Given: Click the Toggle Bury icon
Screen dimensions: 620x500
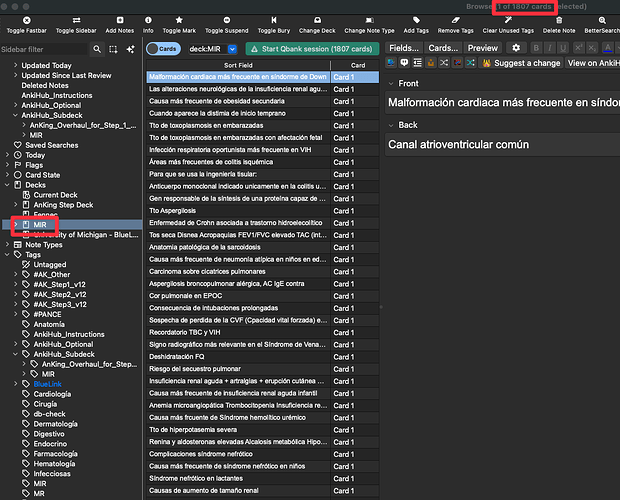Looking at the screenshot, I should (x=274, y=20).
